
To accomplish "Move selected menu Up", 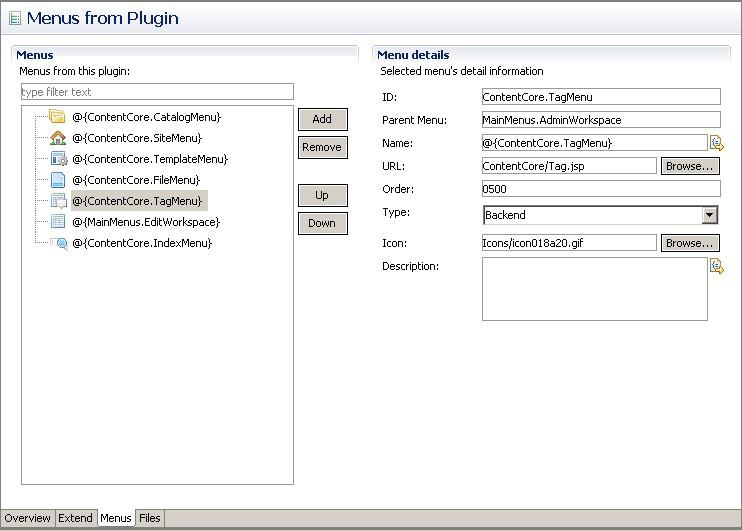I will 322,195.
